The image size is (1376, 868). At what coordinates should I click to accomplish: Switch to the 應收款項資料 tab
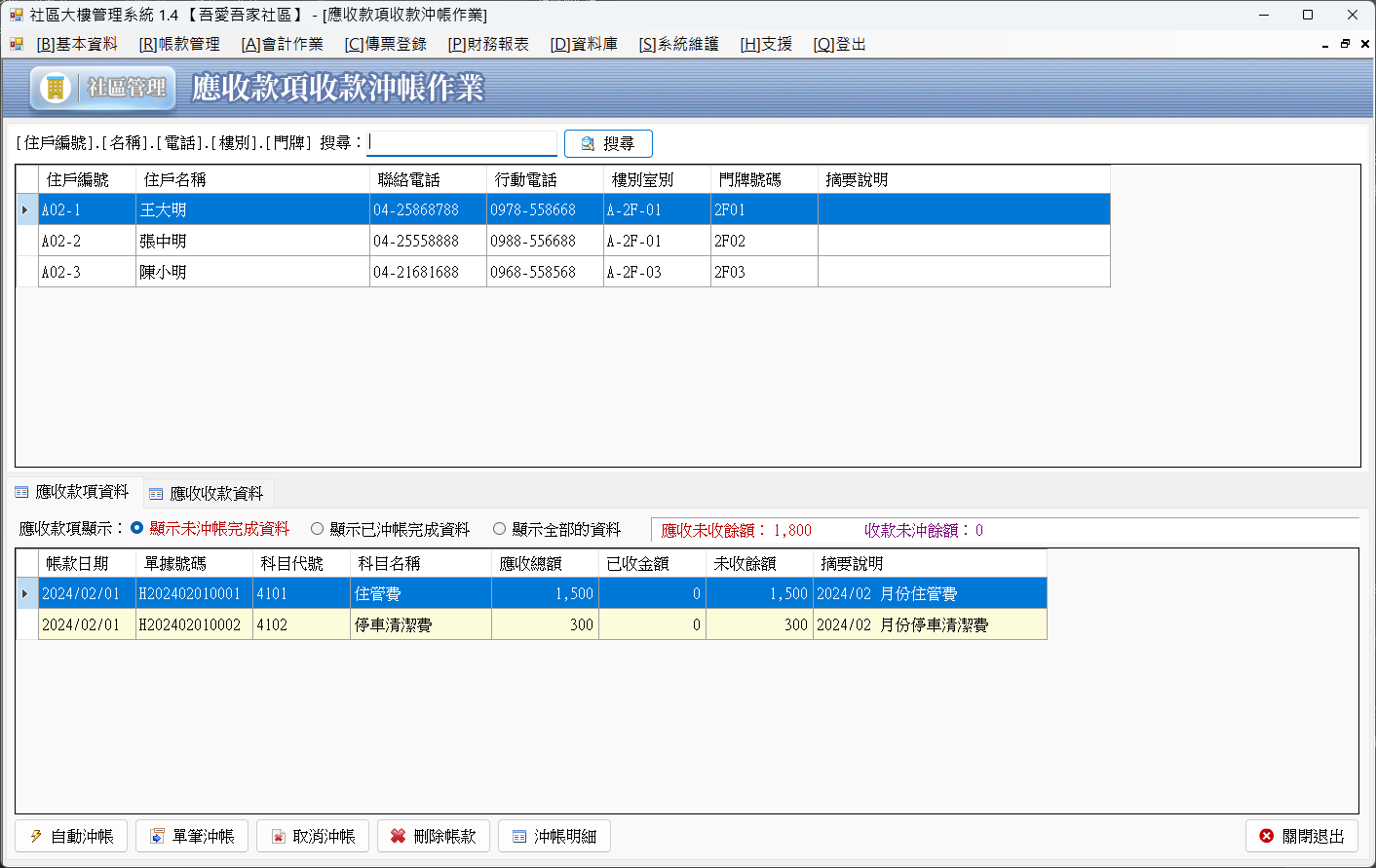coord(73,492)
